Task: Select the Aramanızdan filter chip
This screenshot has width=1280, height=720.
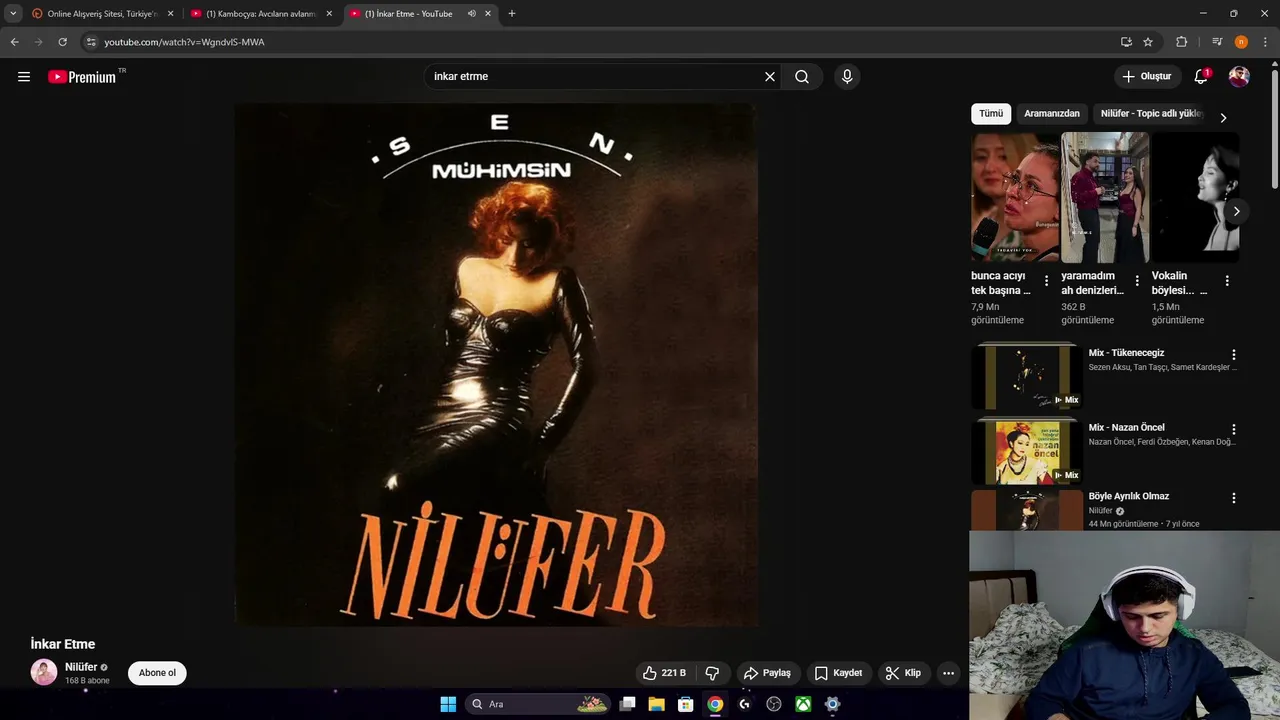Action: click(x=1052, y=114)
